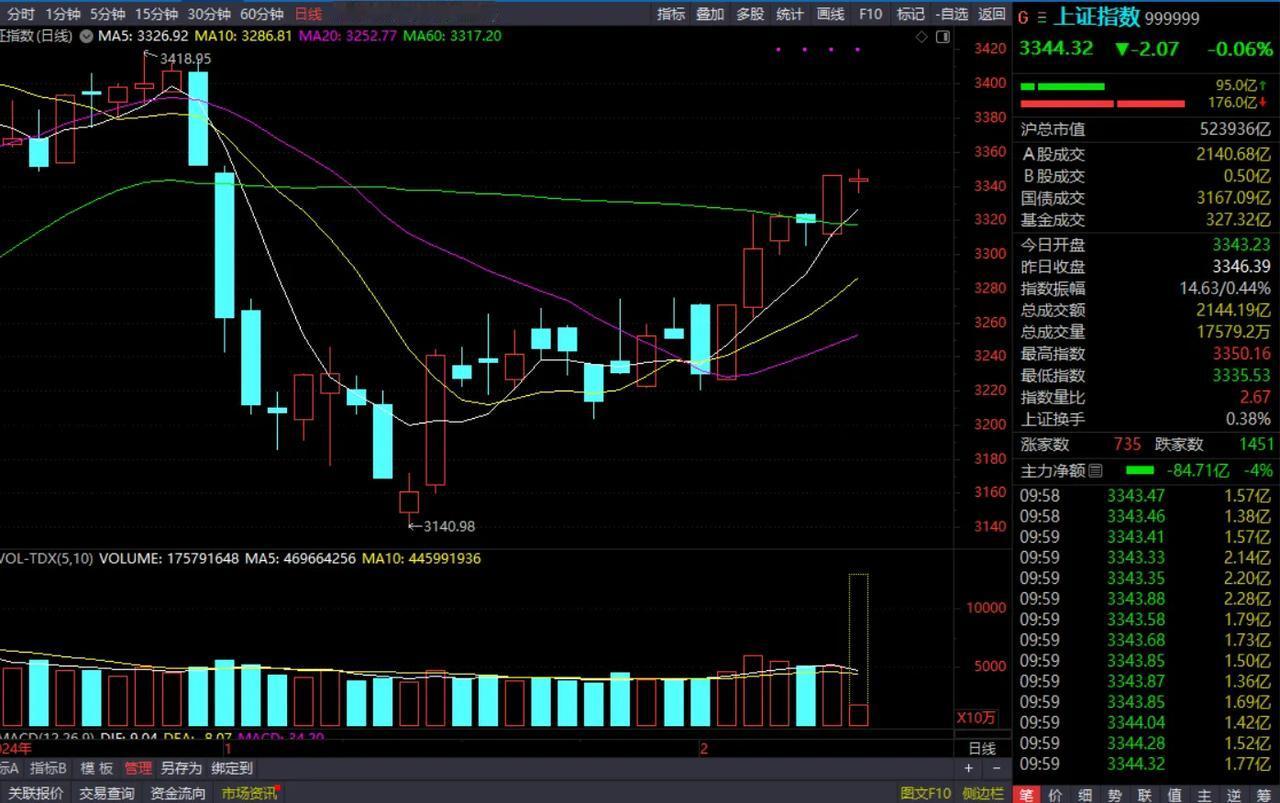Click the 最高指数 3350.16 value

pos(1241,354)
